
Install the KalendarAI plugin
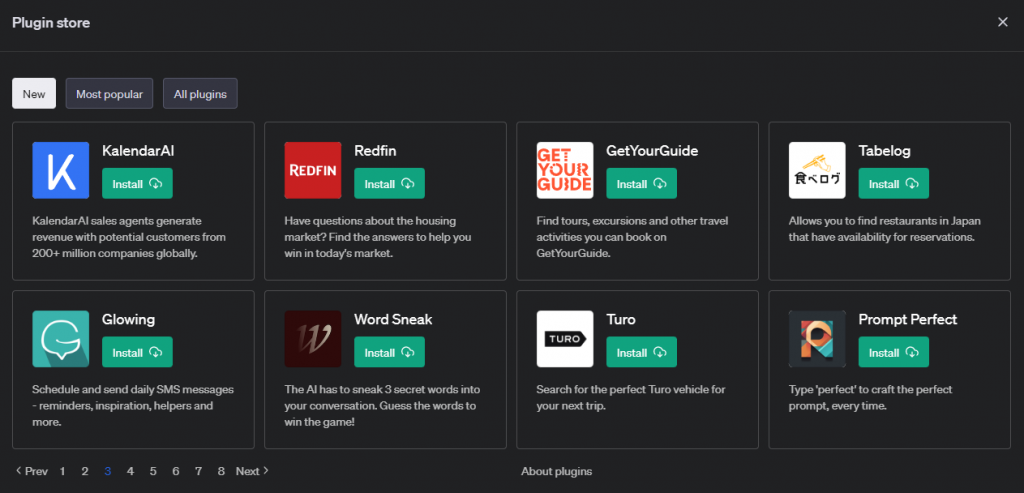point(137,184)
